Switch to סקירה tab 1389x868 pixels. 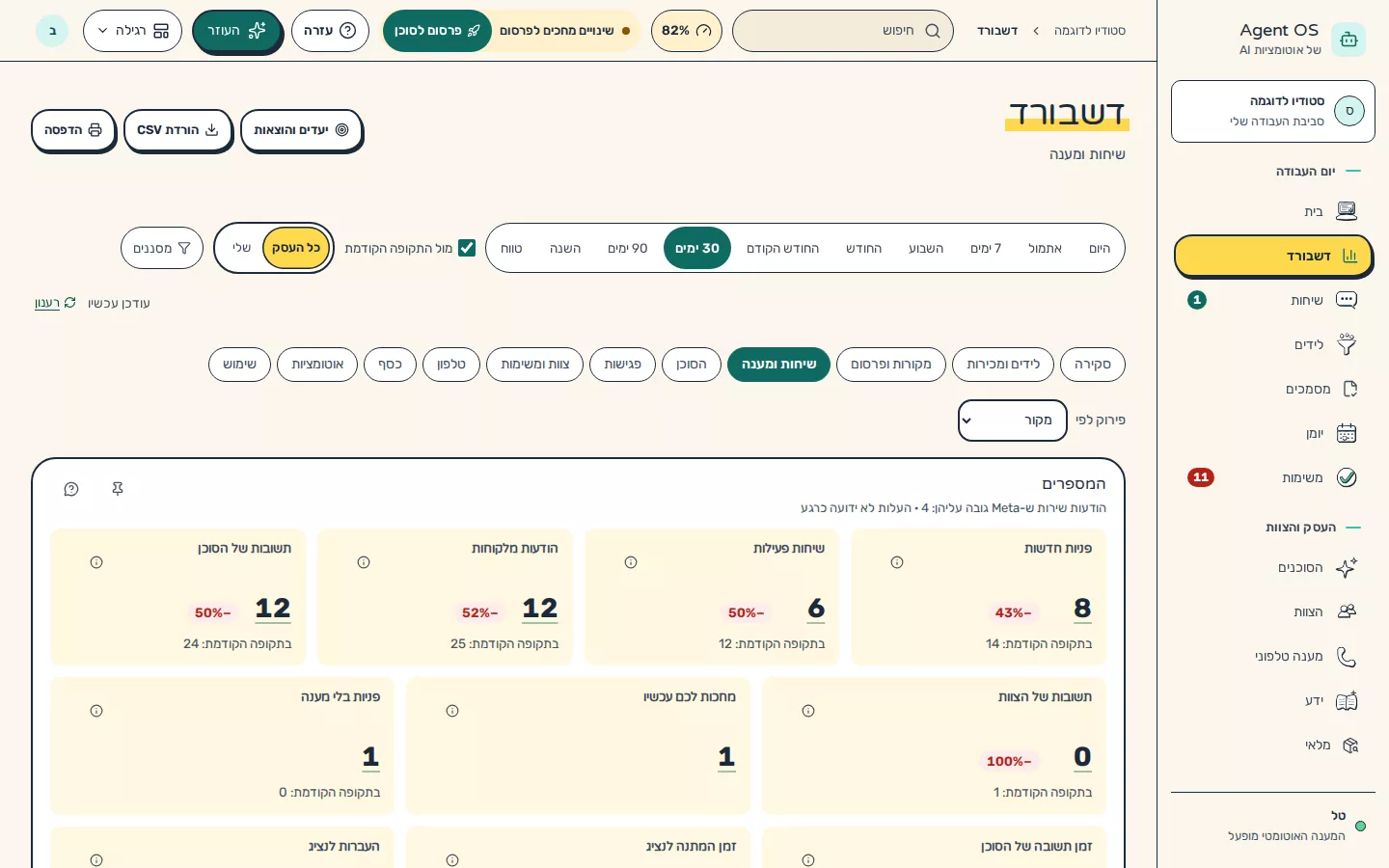pos(1092,365)
